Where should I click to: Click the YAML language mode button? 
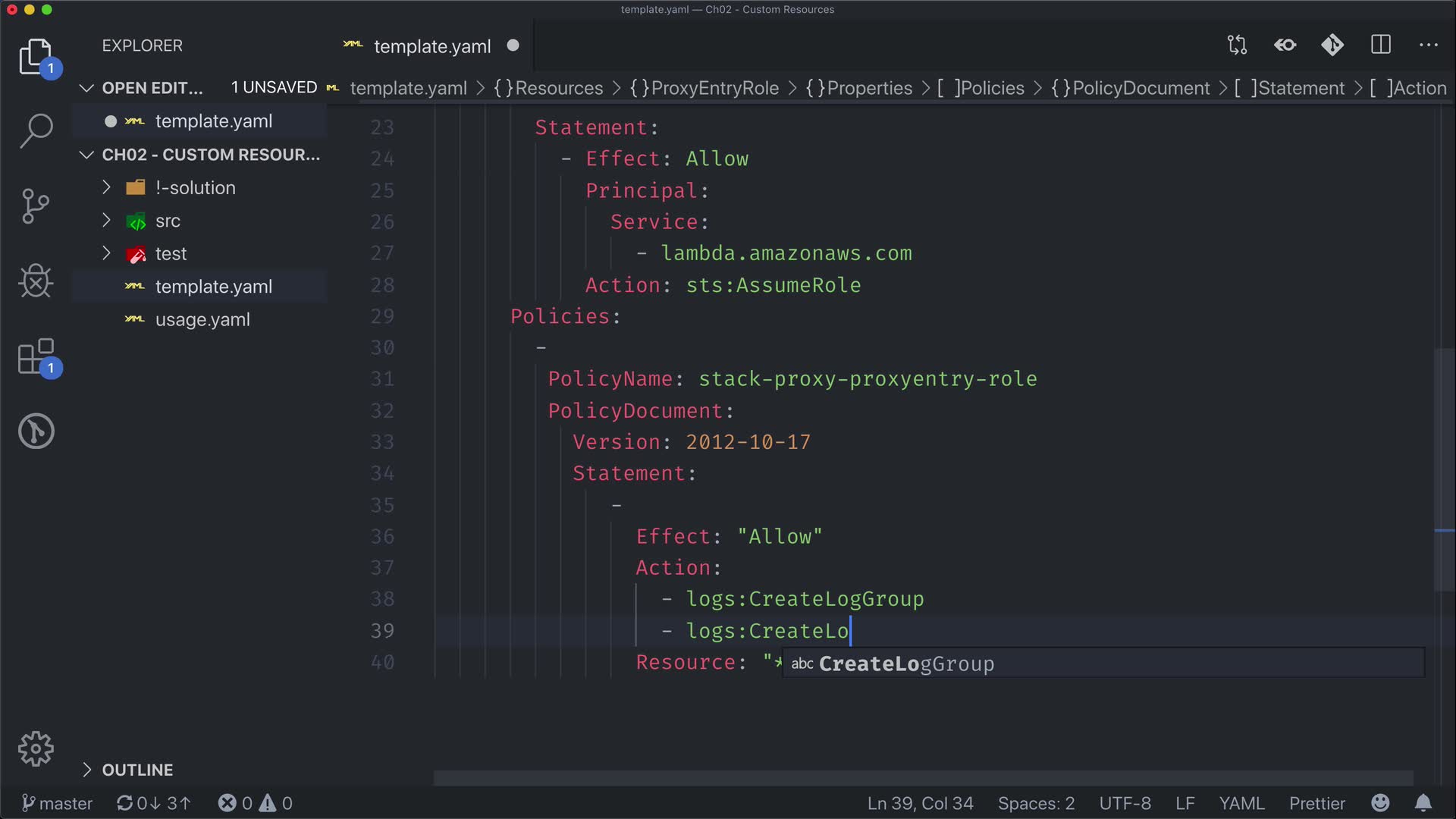[x=1241, y=803]
